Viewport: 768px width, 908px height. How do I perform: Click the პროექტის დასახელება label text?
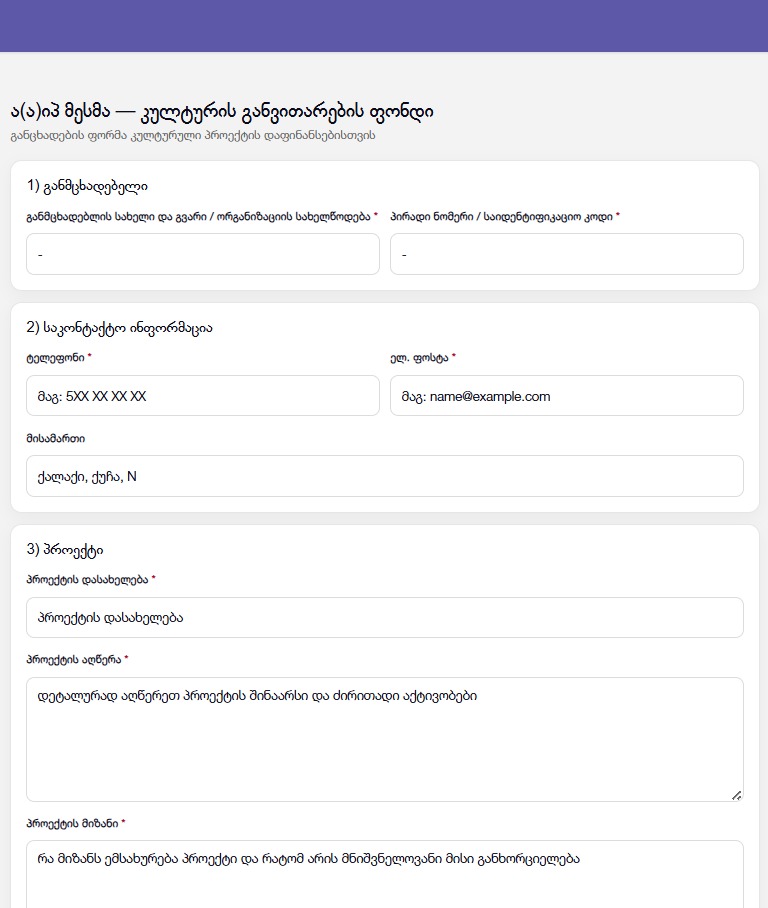[87, 579]
